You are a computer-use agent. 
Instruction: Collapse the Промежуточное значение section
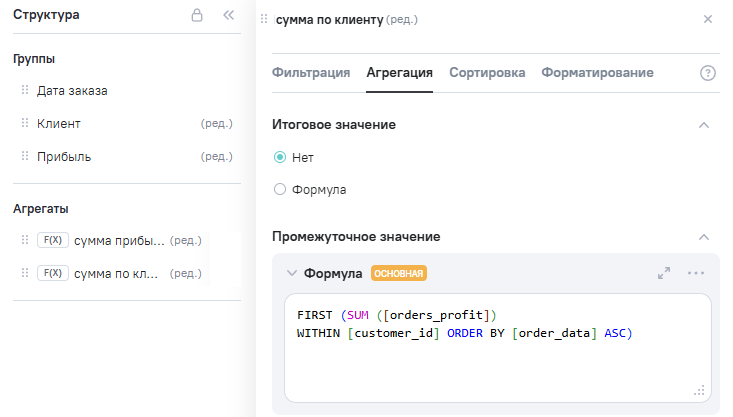pos(704,237)
